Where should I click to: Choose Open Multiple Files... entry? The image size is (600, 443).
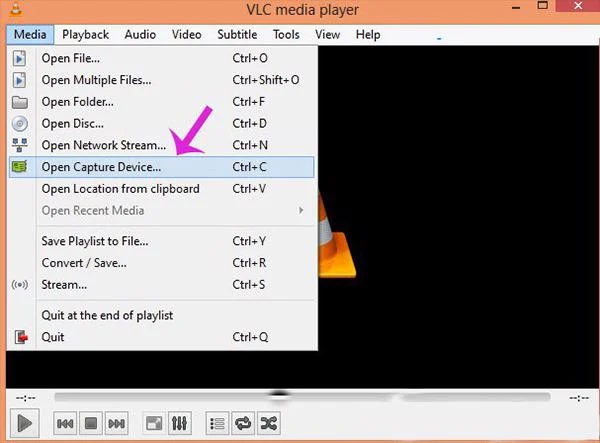coord(161,80)
